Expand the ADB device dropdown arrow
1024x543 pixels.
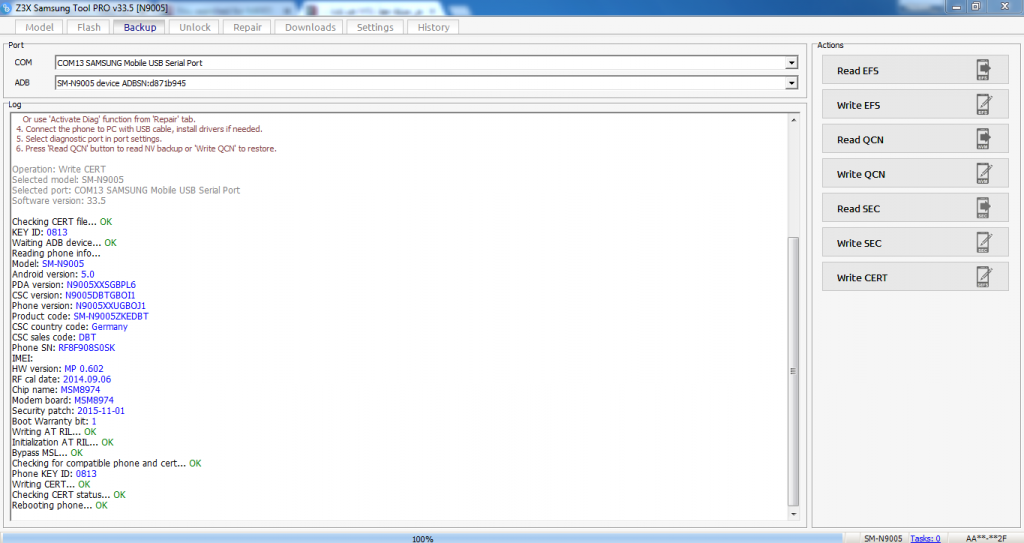792,83
